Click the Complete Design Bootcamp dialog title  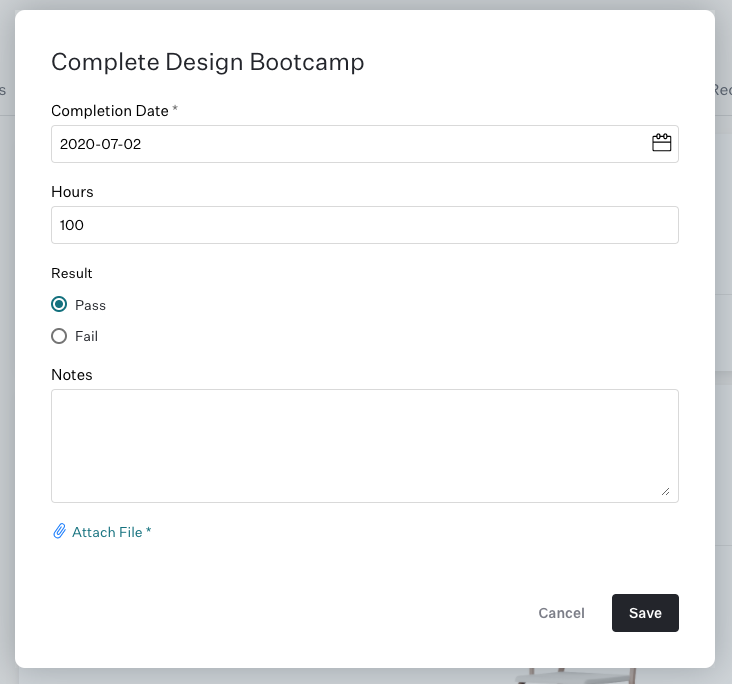click(208, 62)
